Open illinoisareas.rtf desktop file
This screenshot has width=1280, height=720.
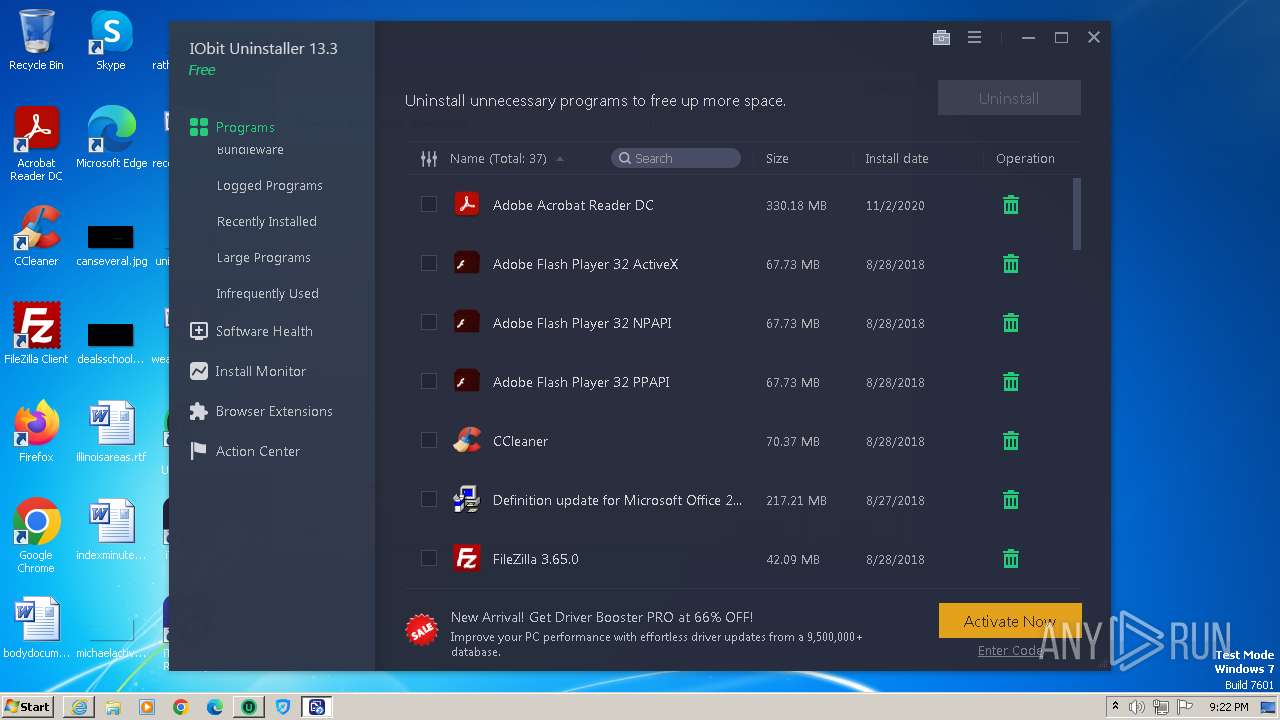pyautogui.click(x=111, y=433)
